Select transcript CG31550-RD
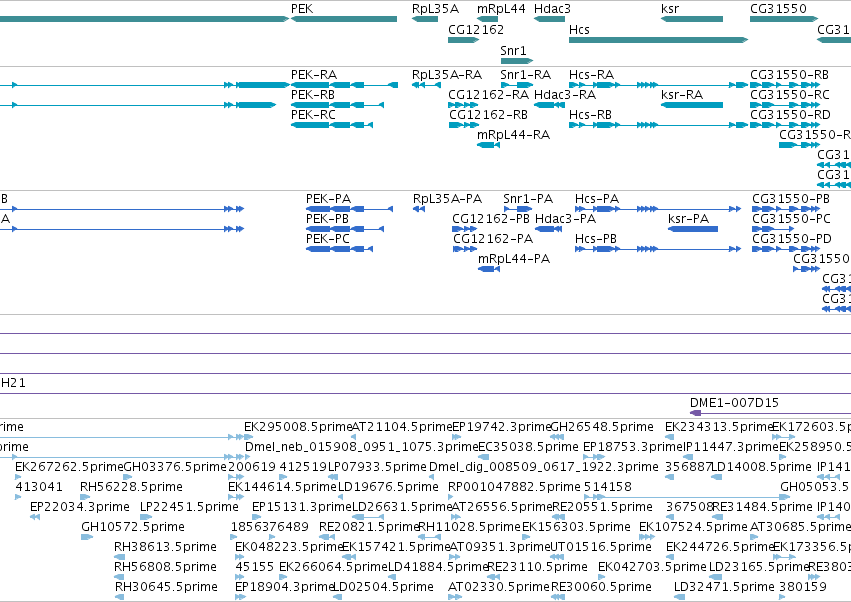851x602 pixels. (x=785, y=125)
